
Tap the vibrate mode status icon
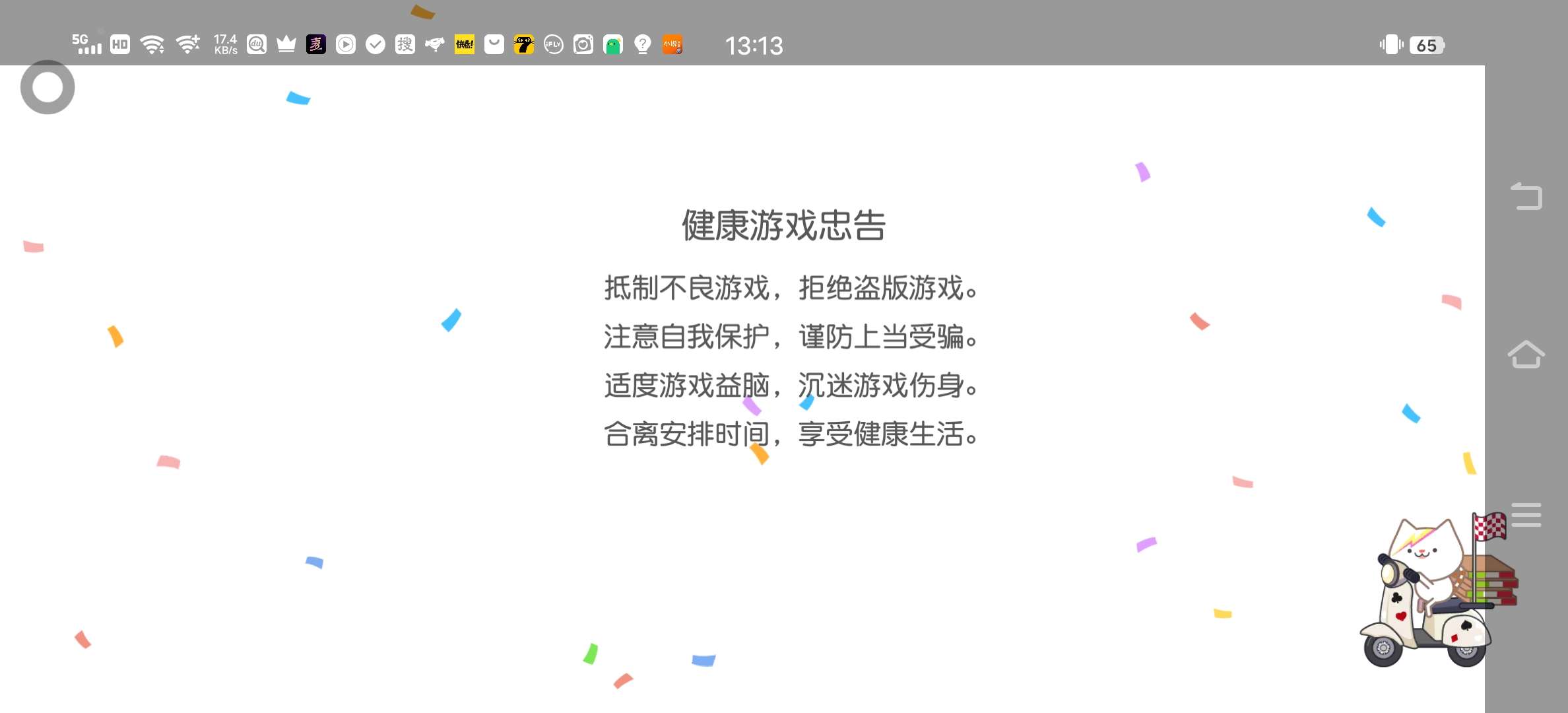coord(1391,45)
